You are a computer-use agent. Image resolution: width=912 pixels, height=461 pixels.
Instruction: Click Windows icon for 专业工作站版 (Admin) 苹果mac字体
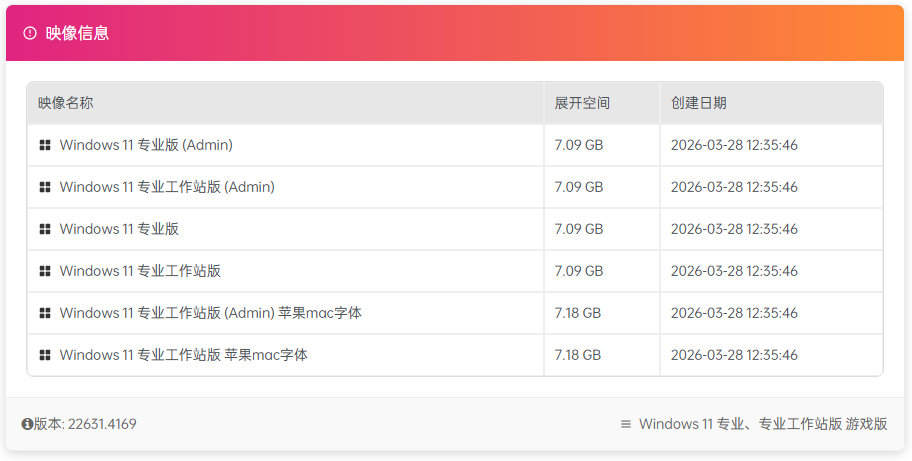[x=45, y=313]
